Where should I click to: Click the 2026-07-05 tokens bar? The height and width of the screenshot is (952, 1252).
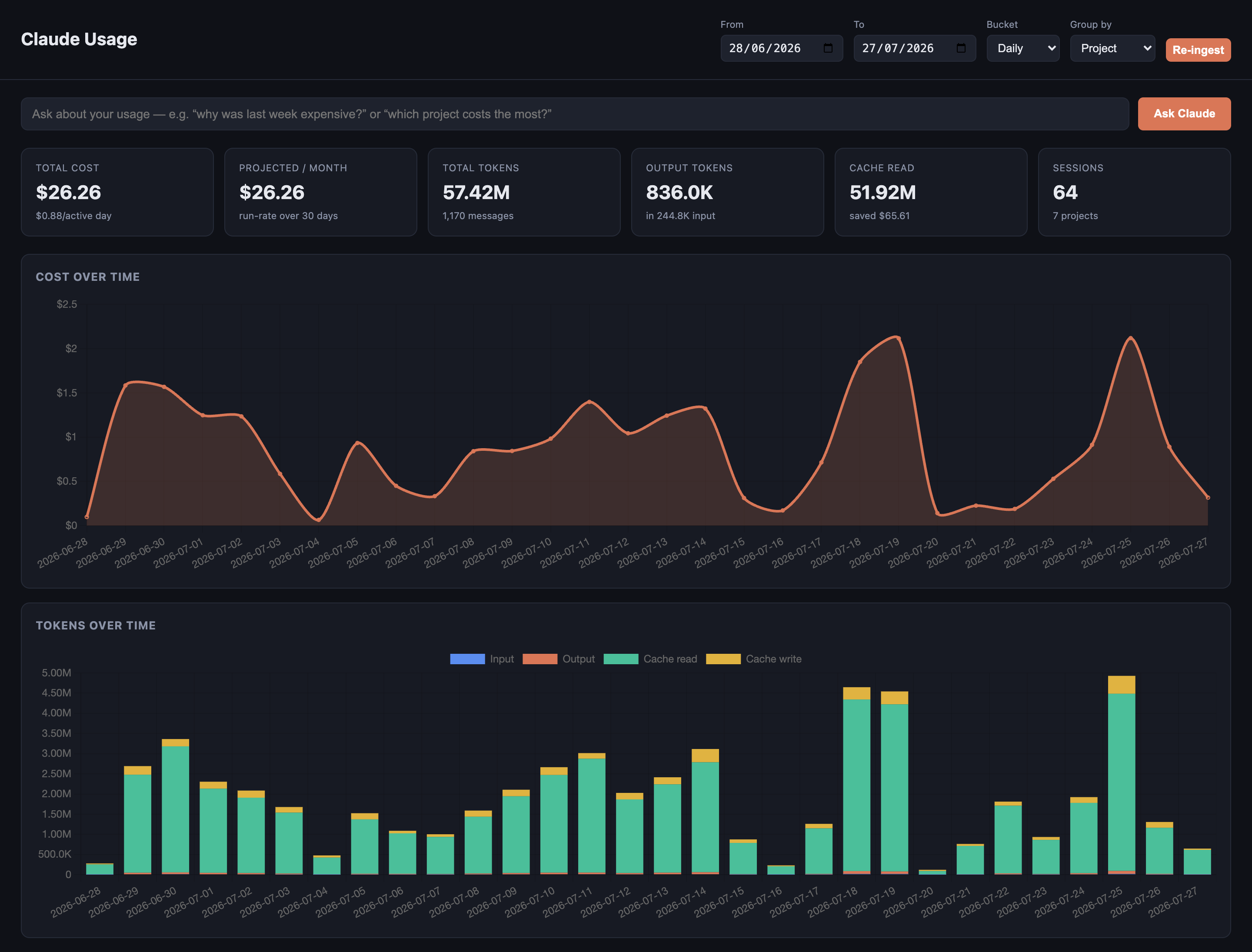(x=364, y=844)
